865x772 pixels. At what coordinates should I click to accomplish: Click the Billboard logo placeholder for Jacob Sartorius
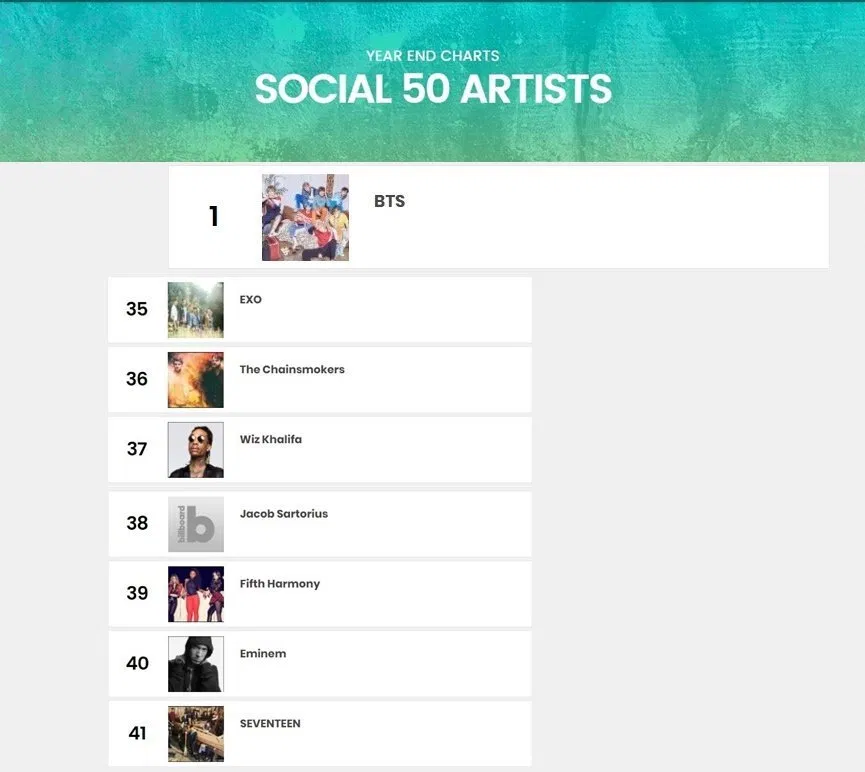pyautogui.click(x=195, y=523)
